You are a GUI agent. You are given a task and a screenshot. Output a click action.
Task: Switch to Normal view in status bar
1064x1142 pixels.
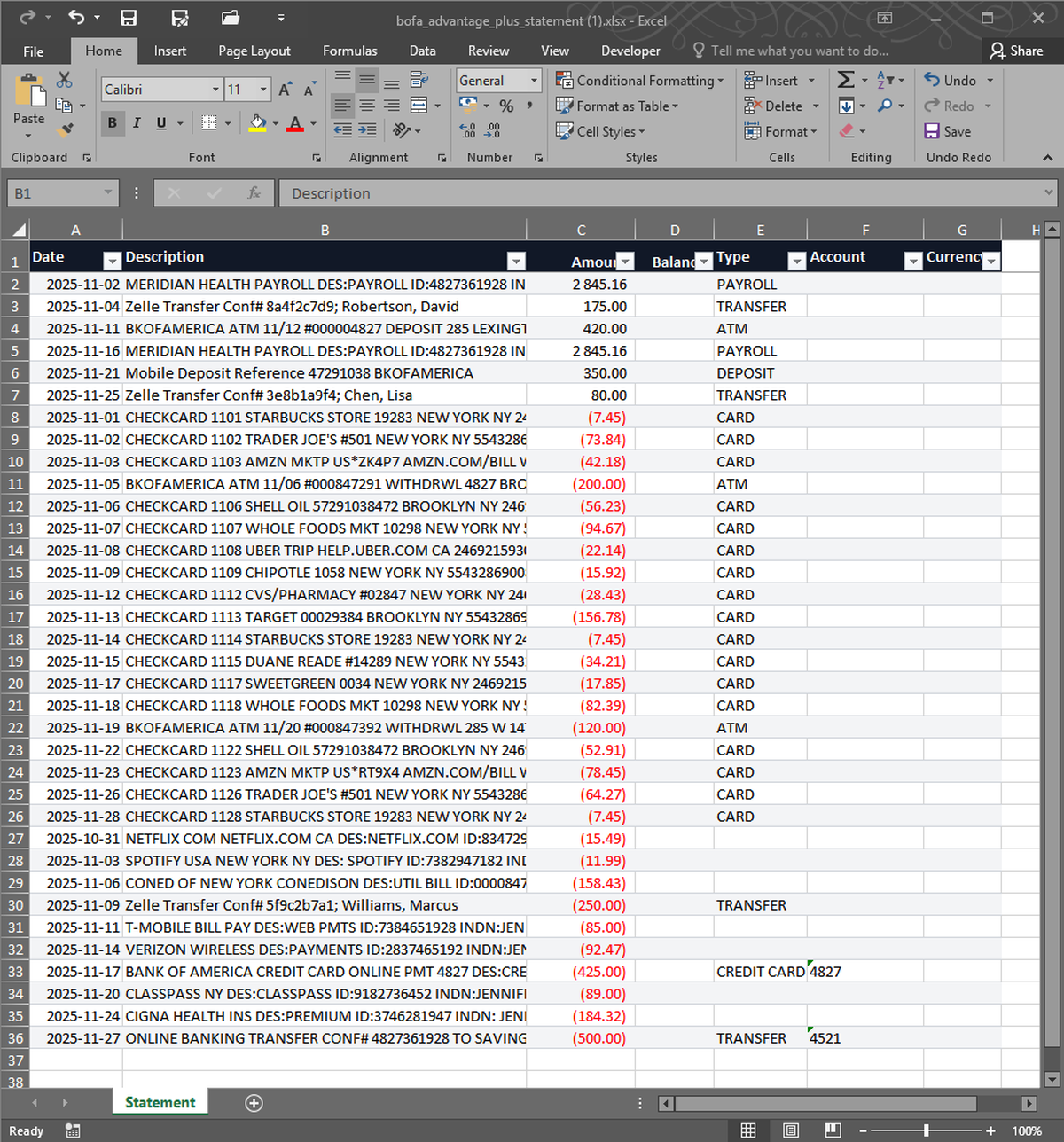pos(748,1130)
